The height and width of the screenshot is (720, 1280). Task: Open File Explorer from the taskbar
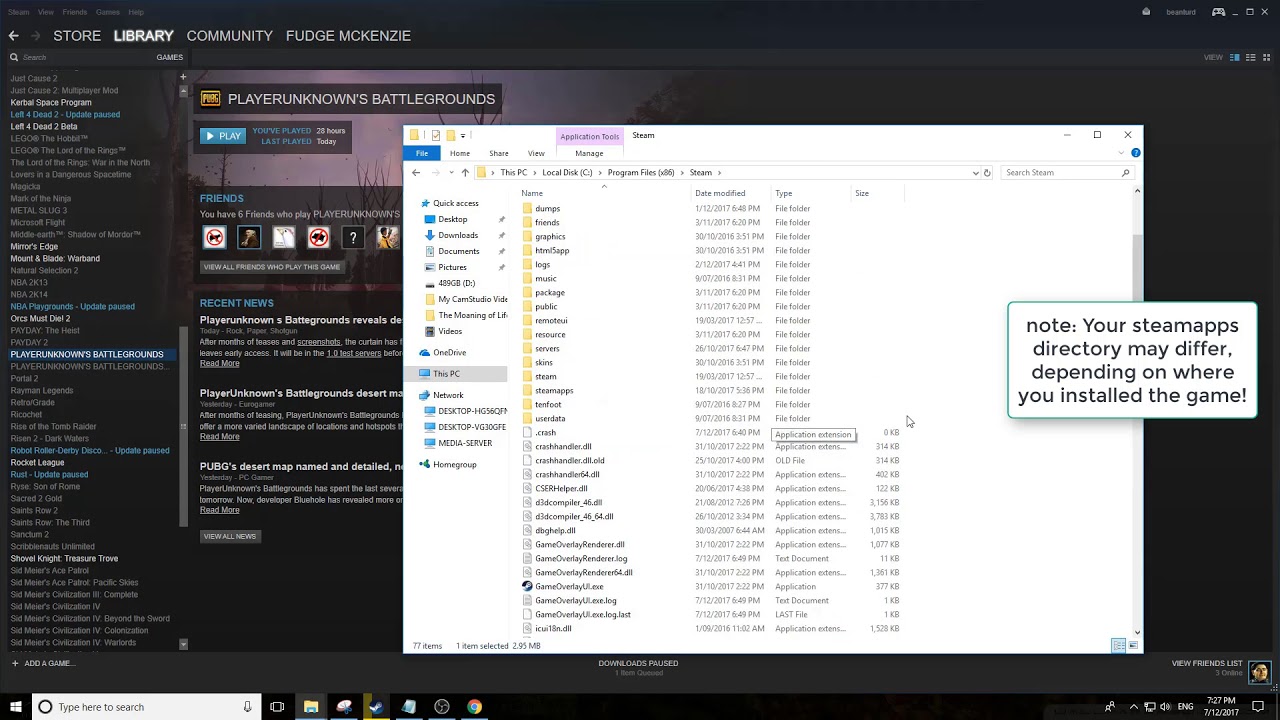311,707
